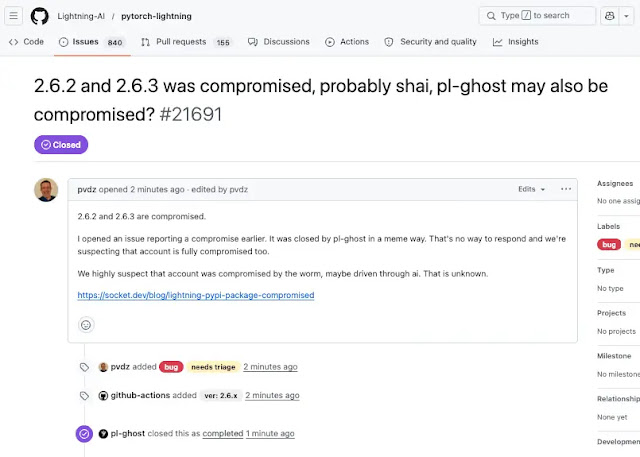Click pvdz's profile avatar
Viewport: 640px width, 457px height.
[46, 190]
